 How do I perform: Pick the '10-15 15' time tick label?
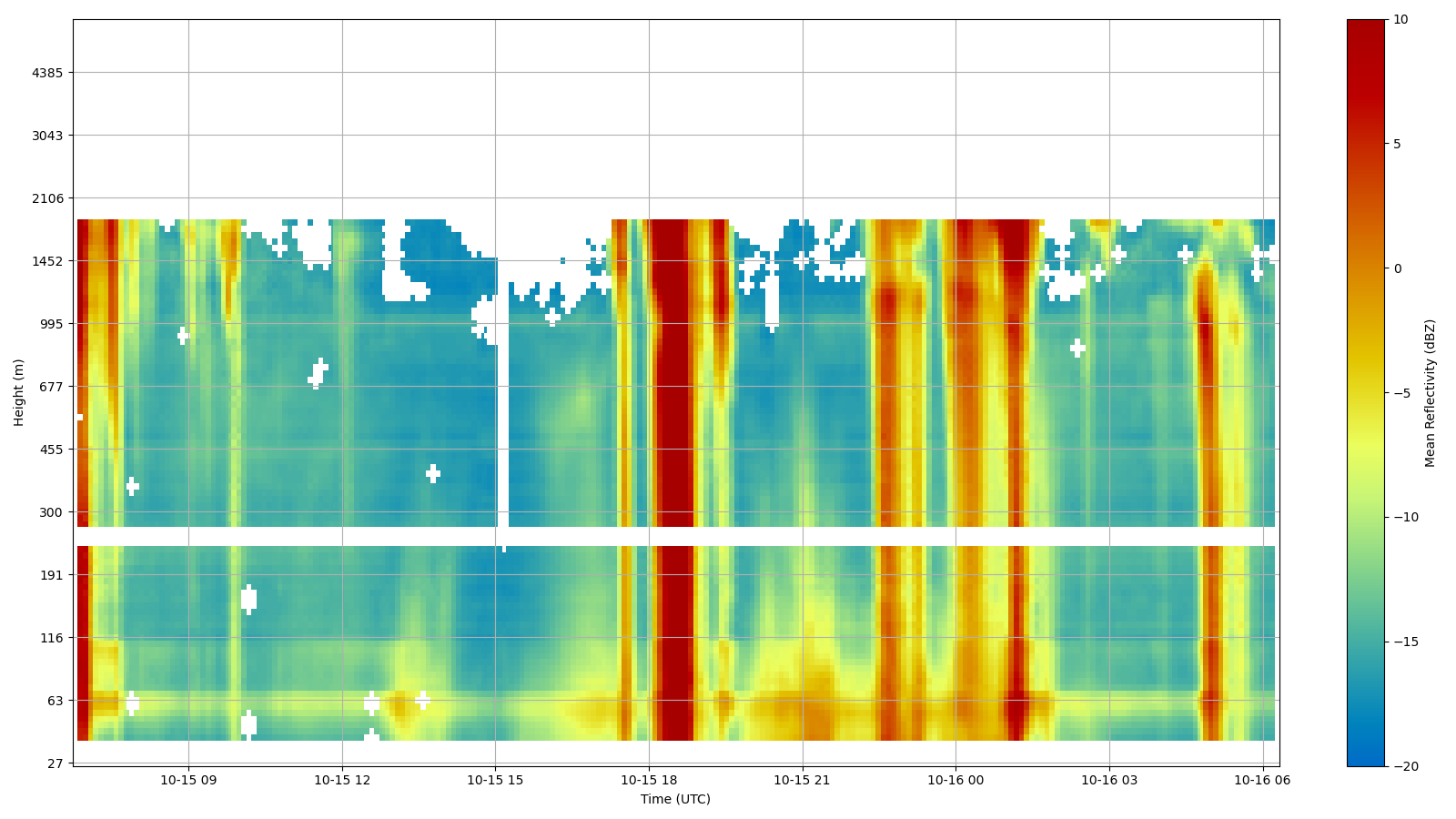[495, 780]
